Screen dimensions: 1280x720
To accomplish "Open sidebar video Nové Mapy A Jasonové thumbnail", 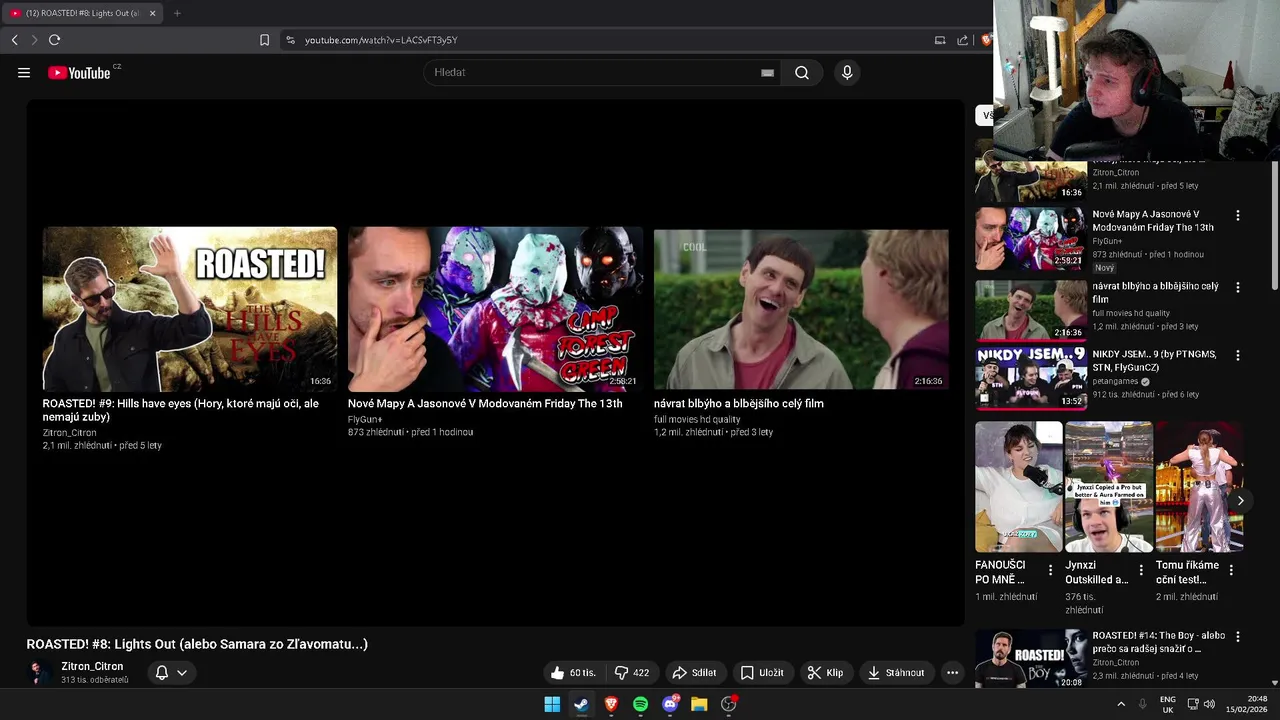I will 1030,239.
